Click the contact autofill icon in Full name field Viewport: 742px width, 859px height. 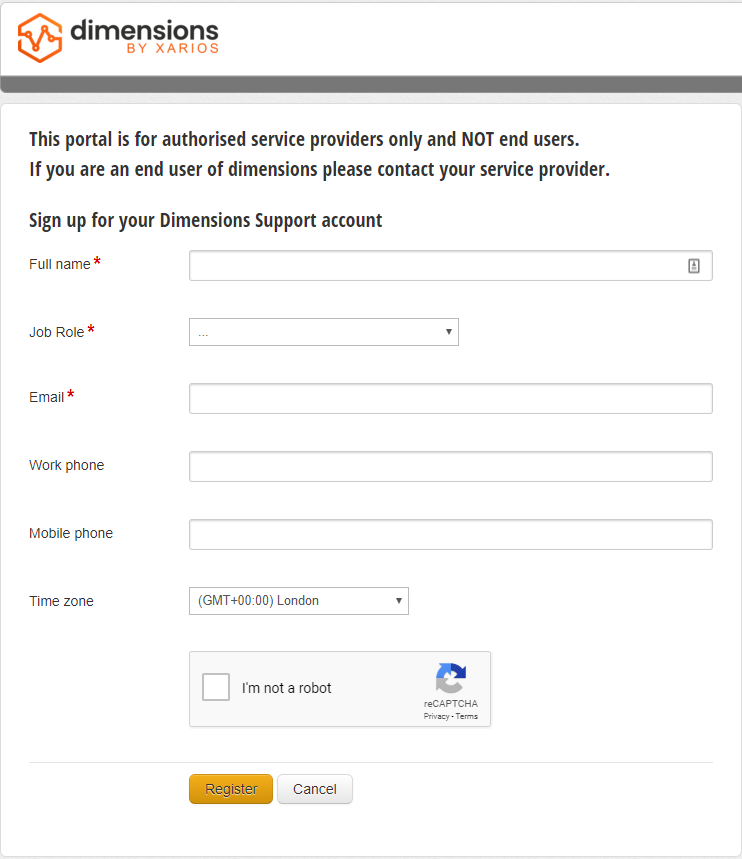point(694,266)
